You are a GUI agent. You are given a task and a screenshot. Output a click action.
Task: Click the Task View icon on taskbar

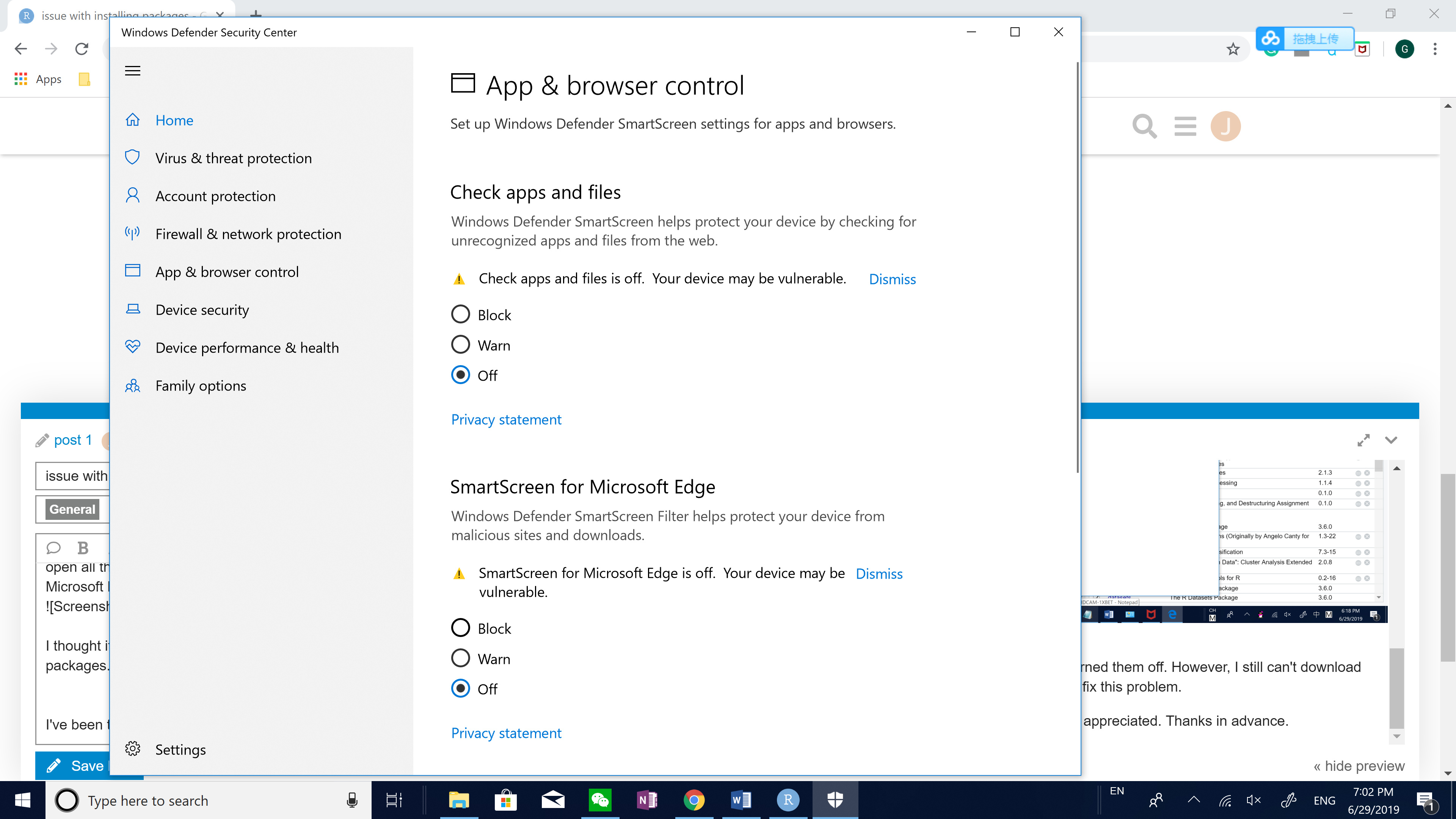point(394,800)
